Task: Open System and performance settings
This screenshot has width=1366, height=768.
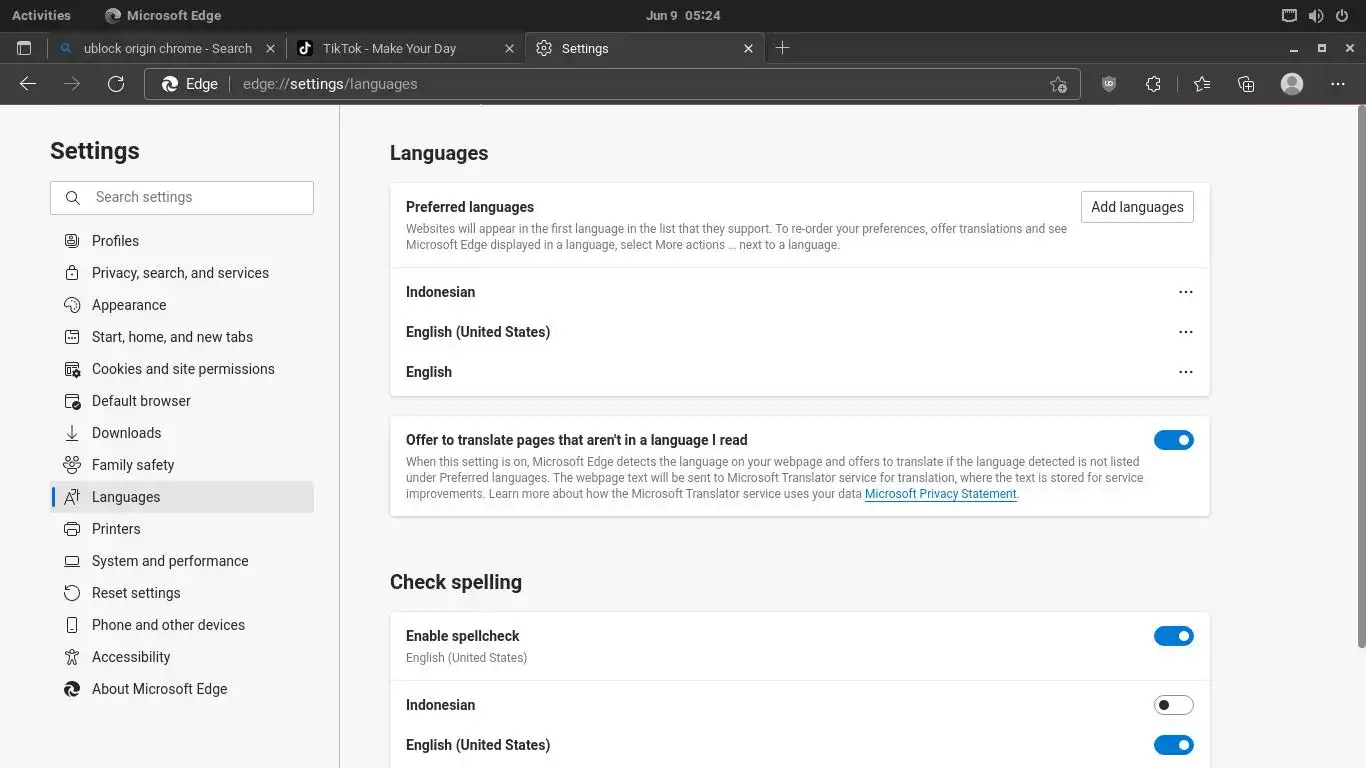Action: (182, 561)
